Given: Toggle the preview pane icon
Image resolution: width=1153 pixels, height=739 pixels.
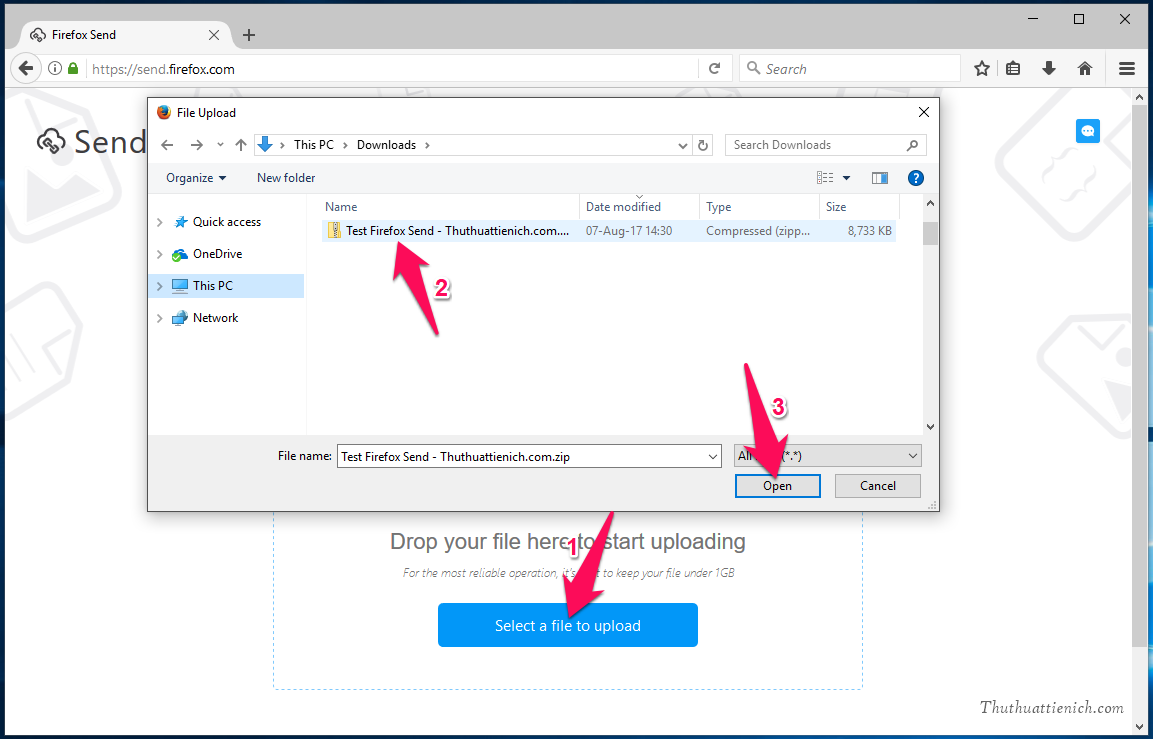Looking at the screenshot, I should tap(879, 178).
